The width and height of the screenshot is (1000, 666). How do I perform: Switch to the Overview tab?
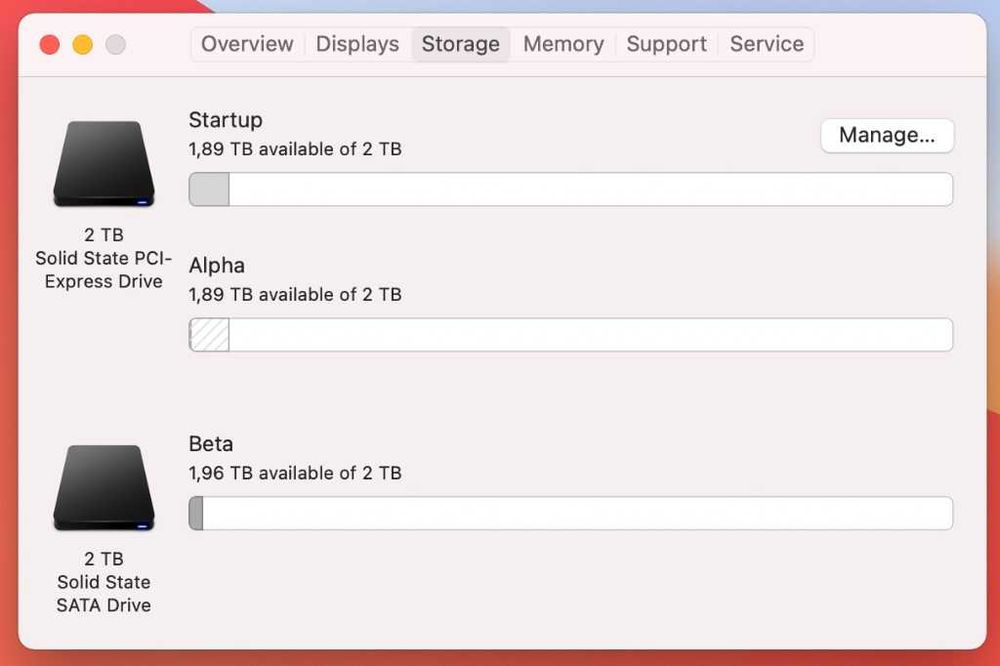pyautogui.click(x=247, y=44)
